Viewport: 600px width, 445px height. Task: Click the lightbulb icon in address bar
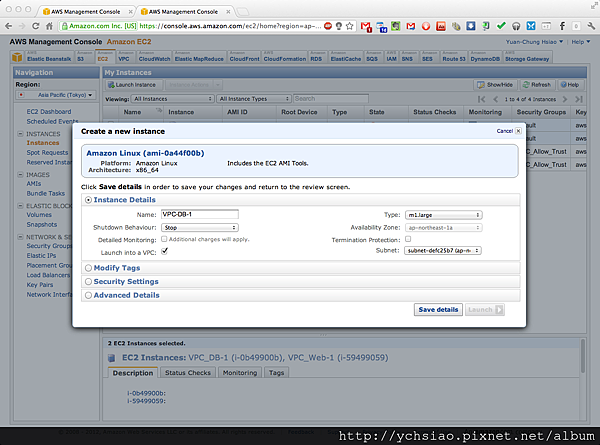pyautogui.click(x=339, y=26)
